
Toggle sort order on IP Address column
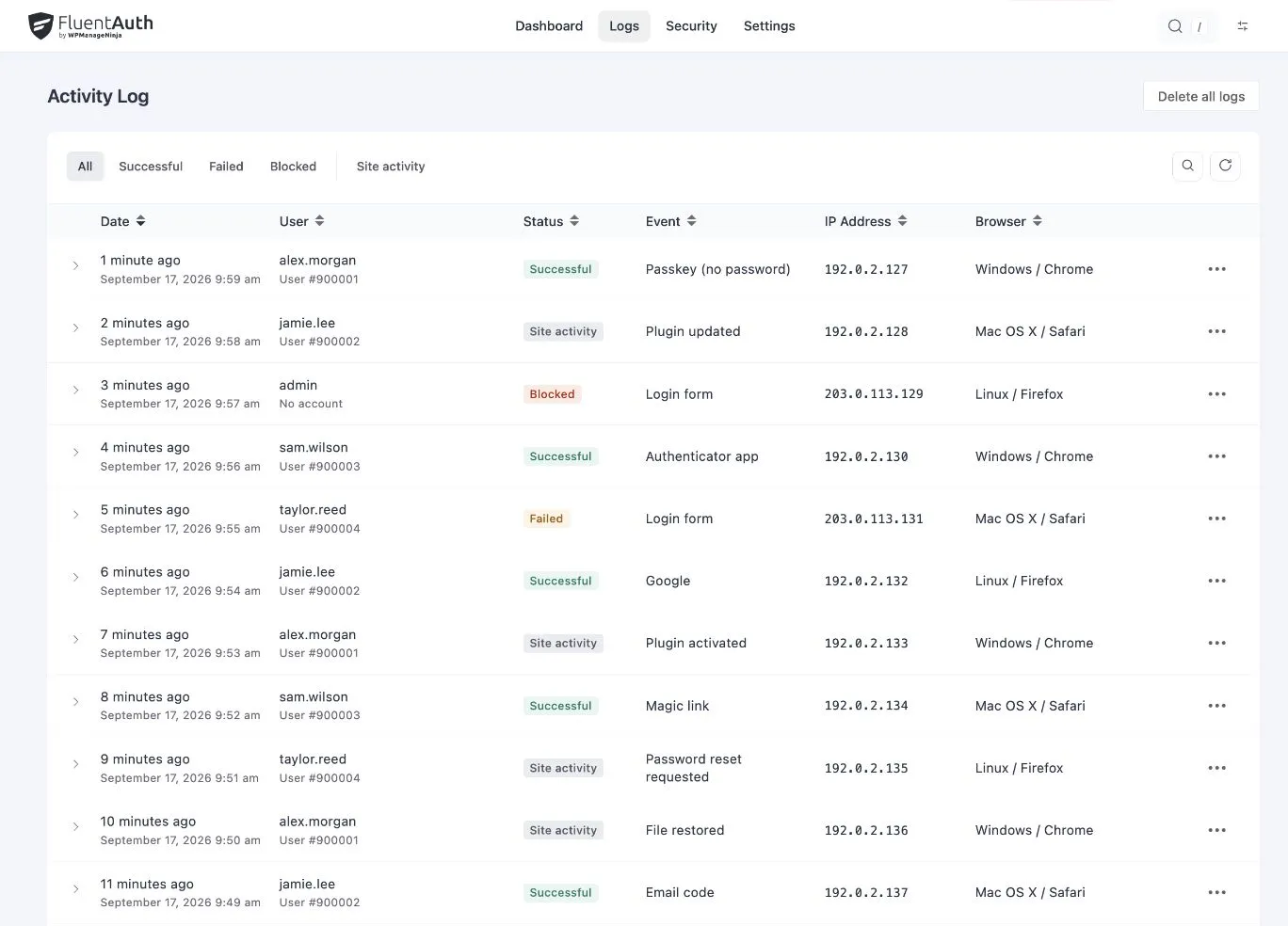pos(866,221)
